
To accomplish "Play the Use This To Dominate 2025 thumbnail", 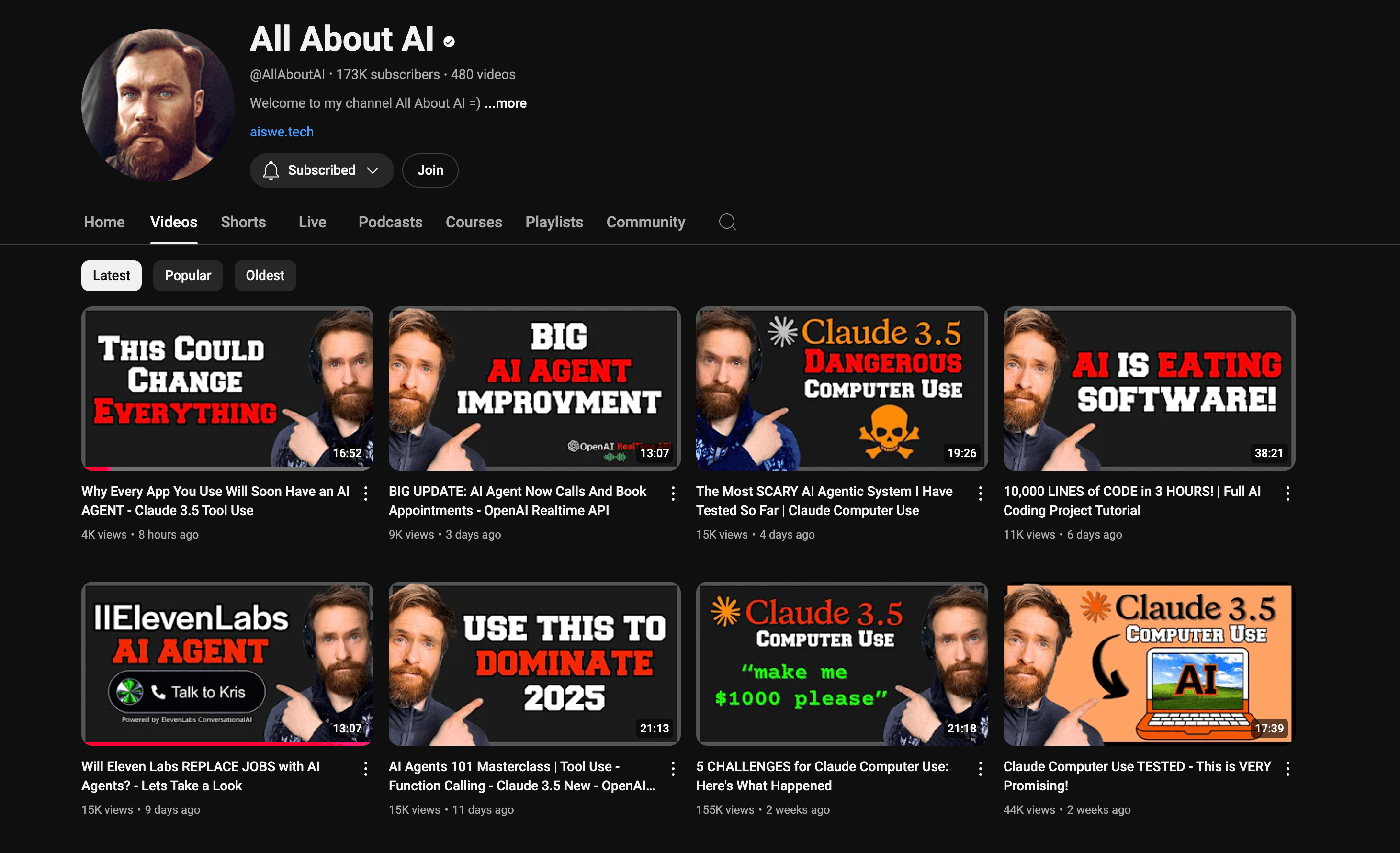I will click(535, 663).
